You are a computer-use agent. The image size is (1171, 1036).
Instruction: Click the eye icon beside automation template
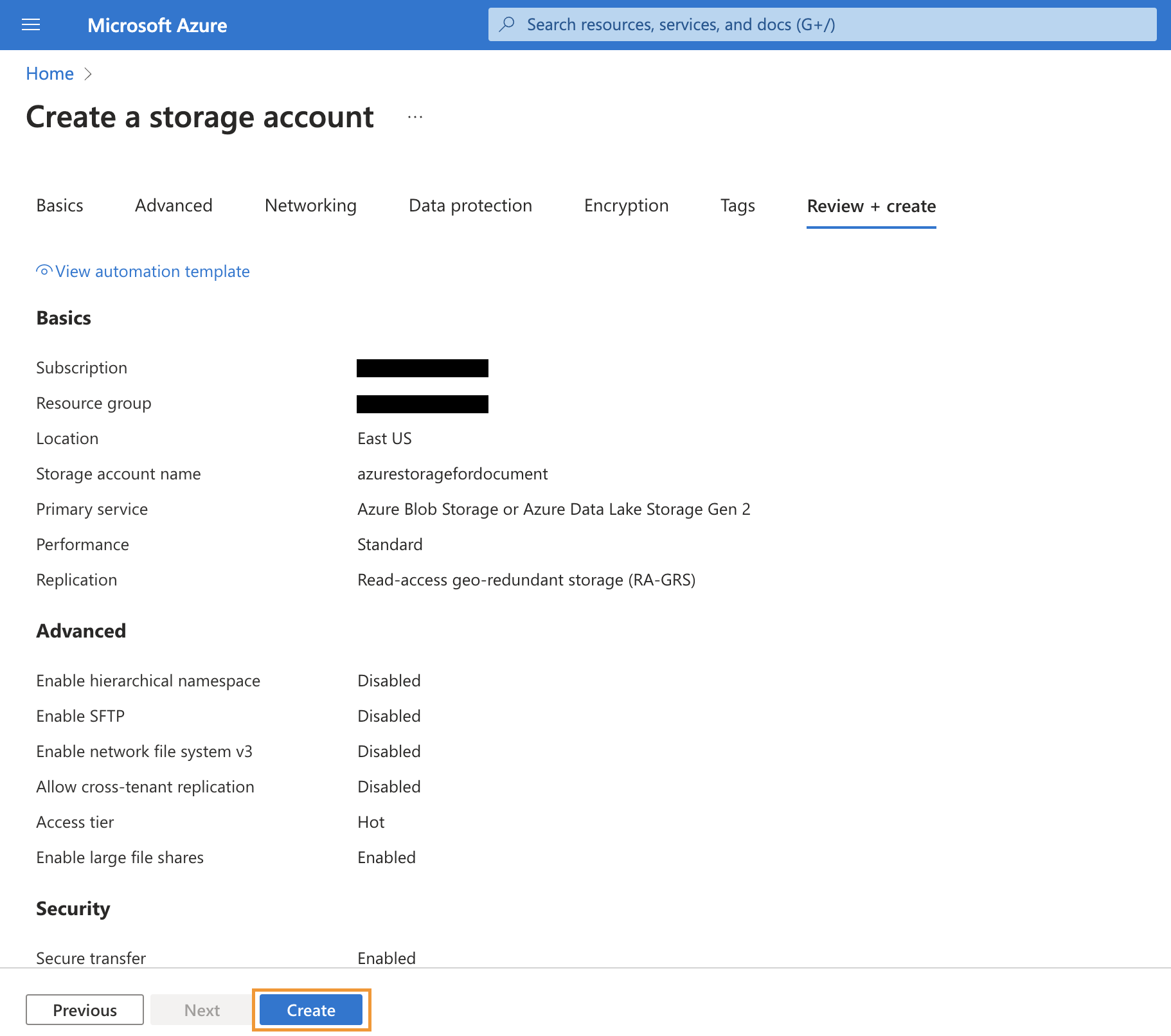44,271
